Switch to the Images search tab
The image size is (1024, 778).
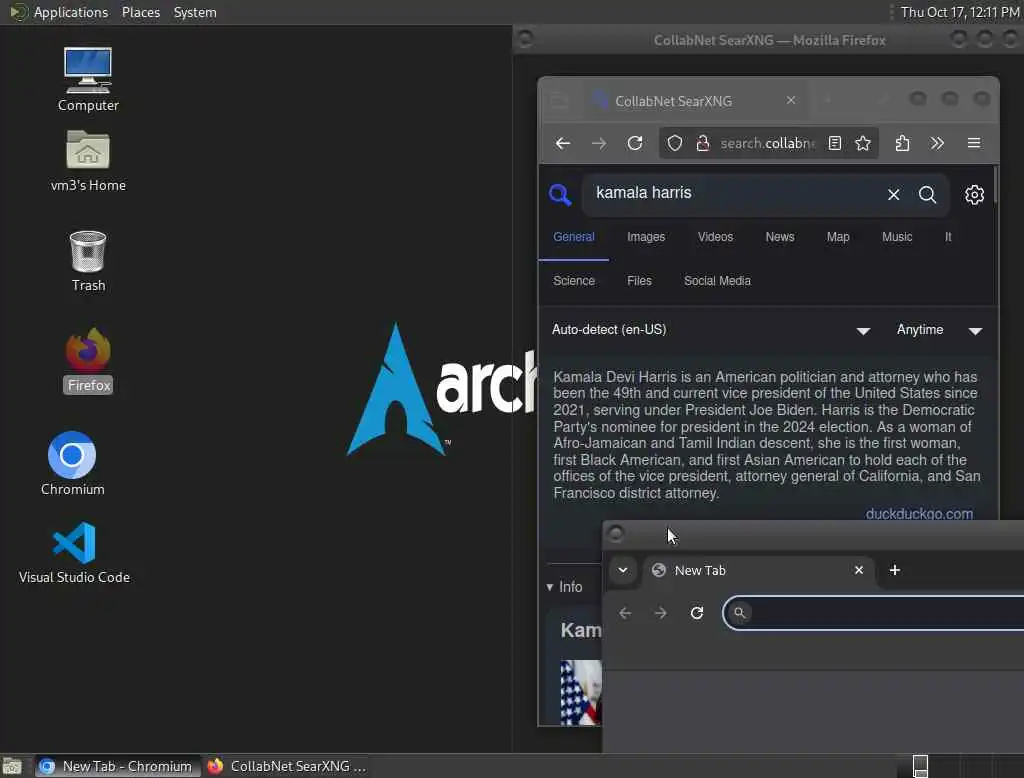(x=646, y=237)
